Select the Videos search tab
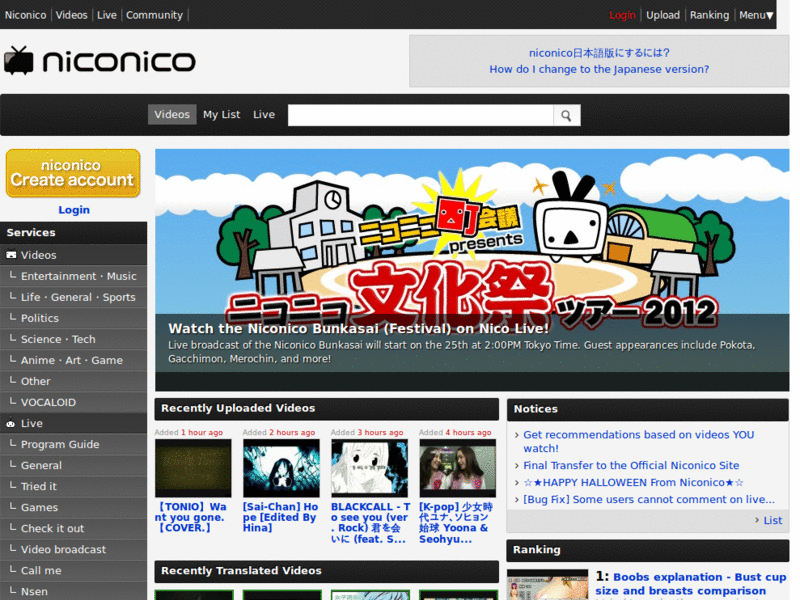800x600 pixels. click(172, 114)
